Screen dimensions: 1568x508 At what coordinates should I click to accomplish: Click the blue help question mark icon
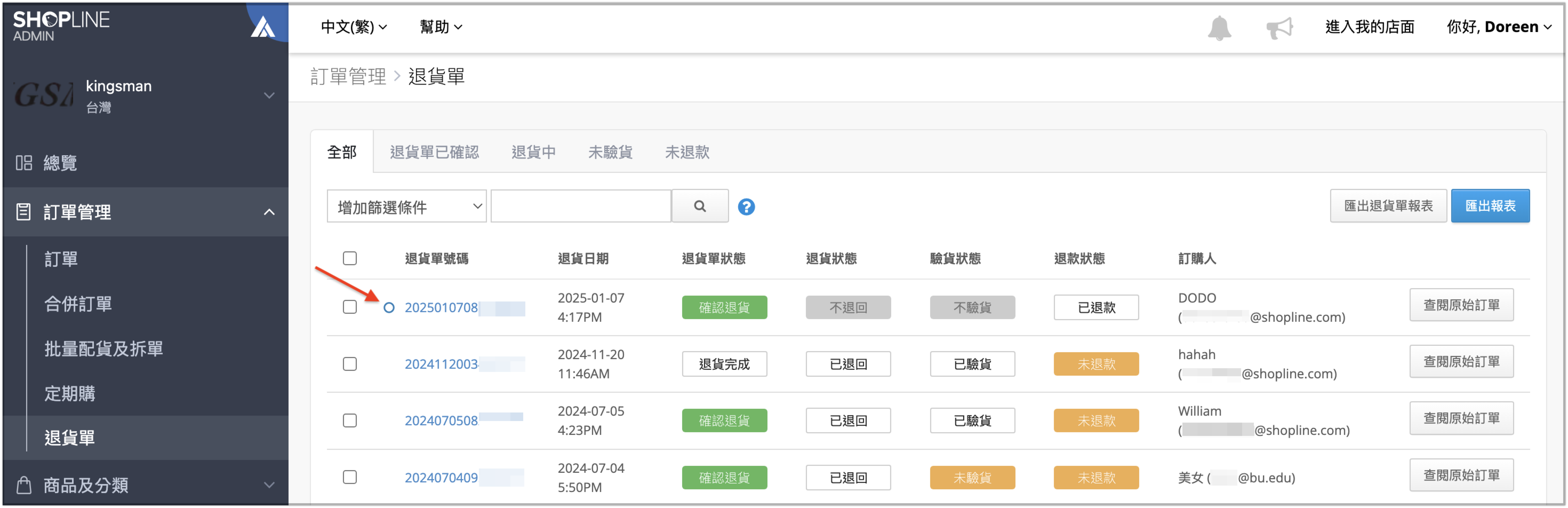point(746,207)
